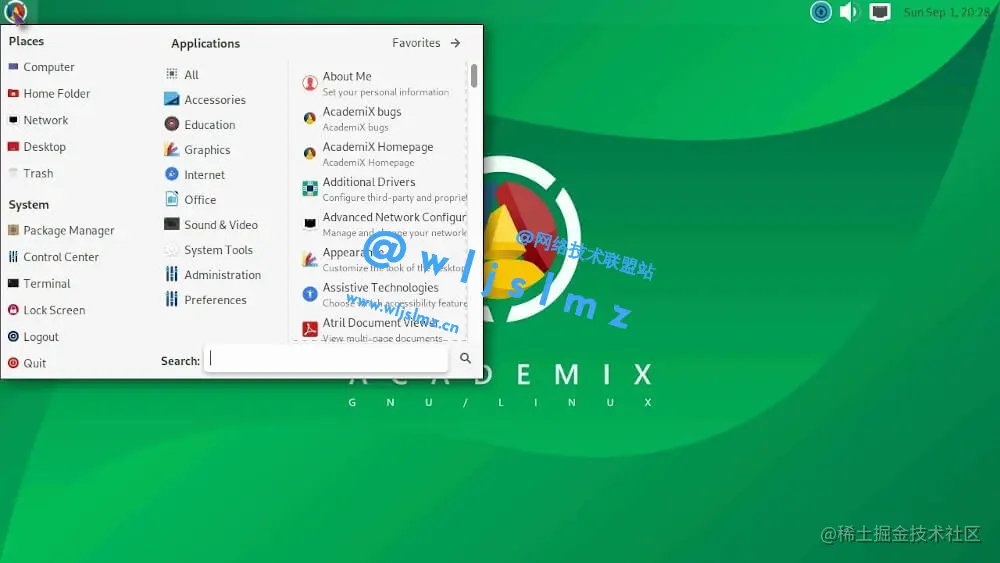Select the All applications category icon
This screenshot has height=563, width=1000.
coord(172,74)
